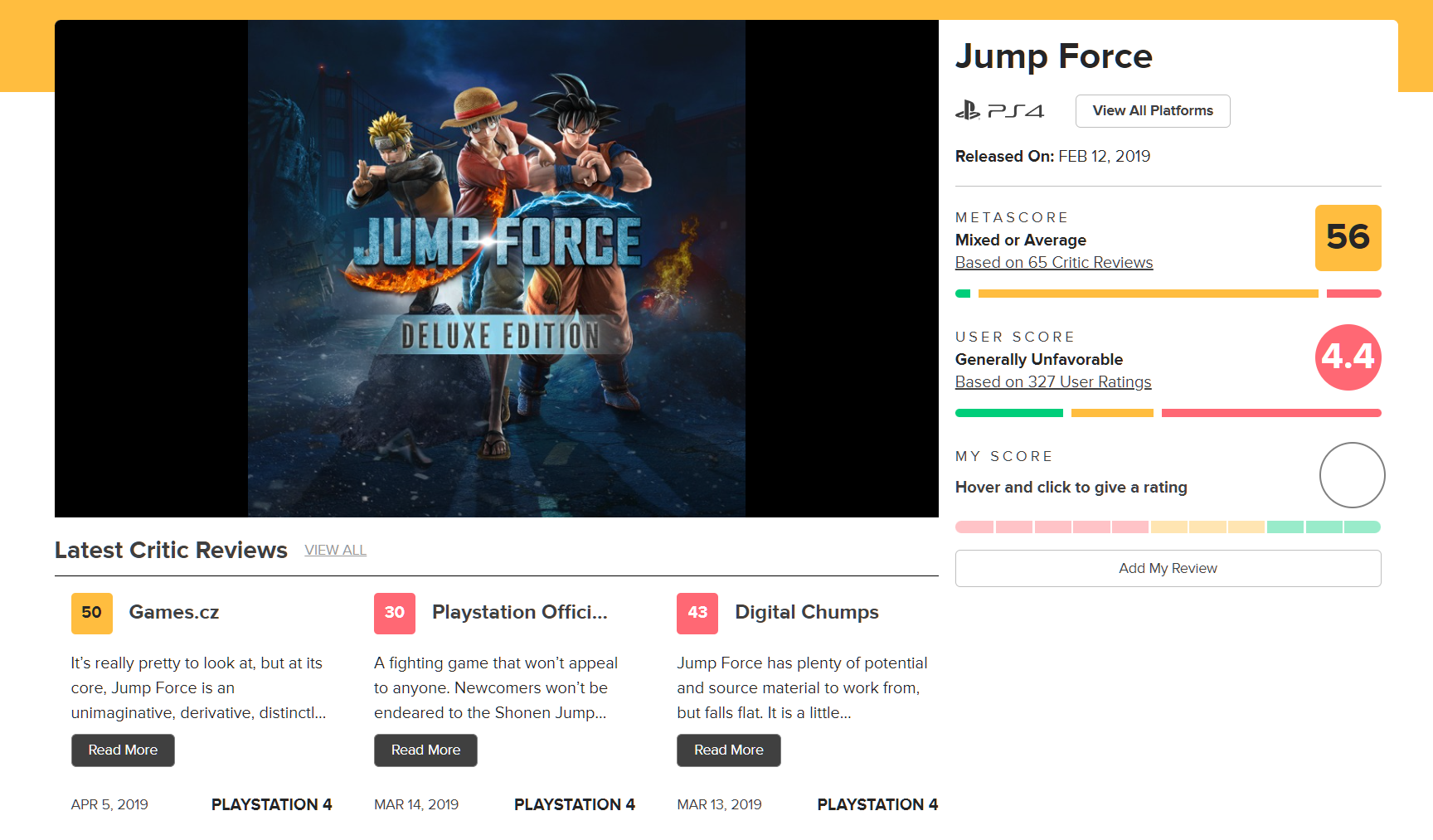Click the Games.cz score badge of 50
This screenshot has width=1433, height=840.
92,613
